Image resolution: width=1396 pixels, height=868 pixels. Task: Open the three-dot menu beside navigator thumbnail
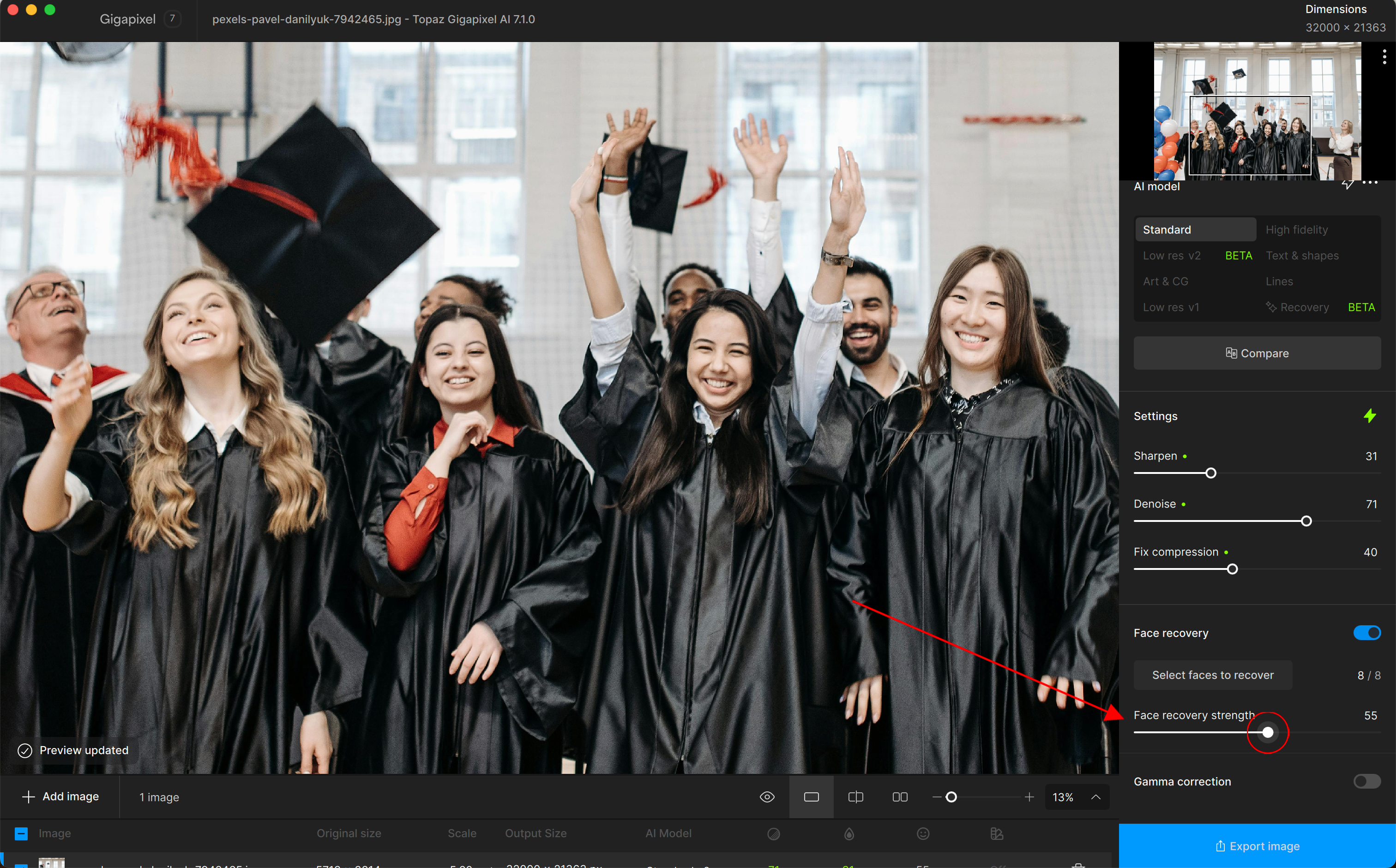[x=1384, y=56]
